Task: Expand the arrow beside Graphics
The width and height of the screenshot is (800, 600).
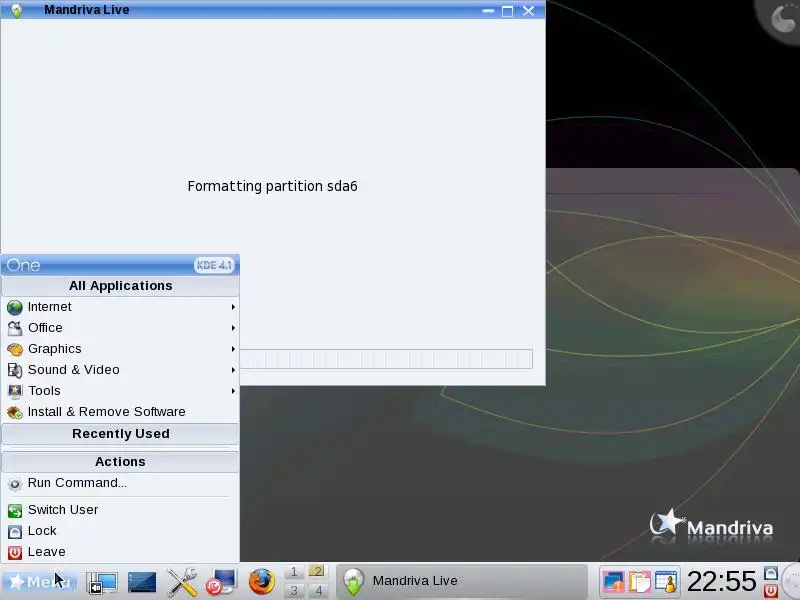Action: coord(233,349)
